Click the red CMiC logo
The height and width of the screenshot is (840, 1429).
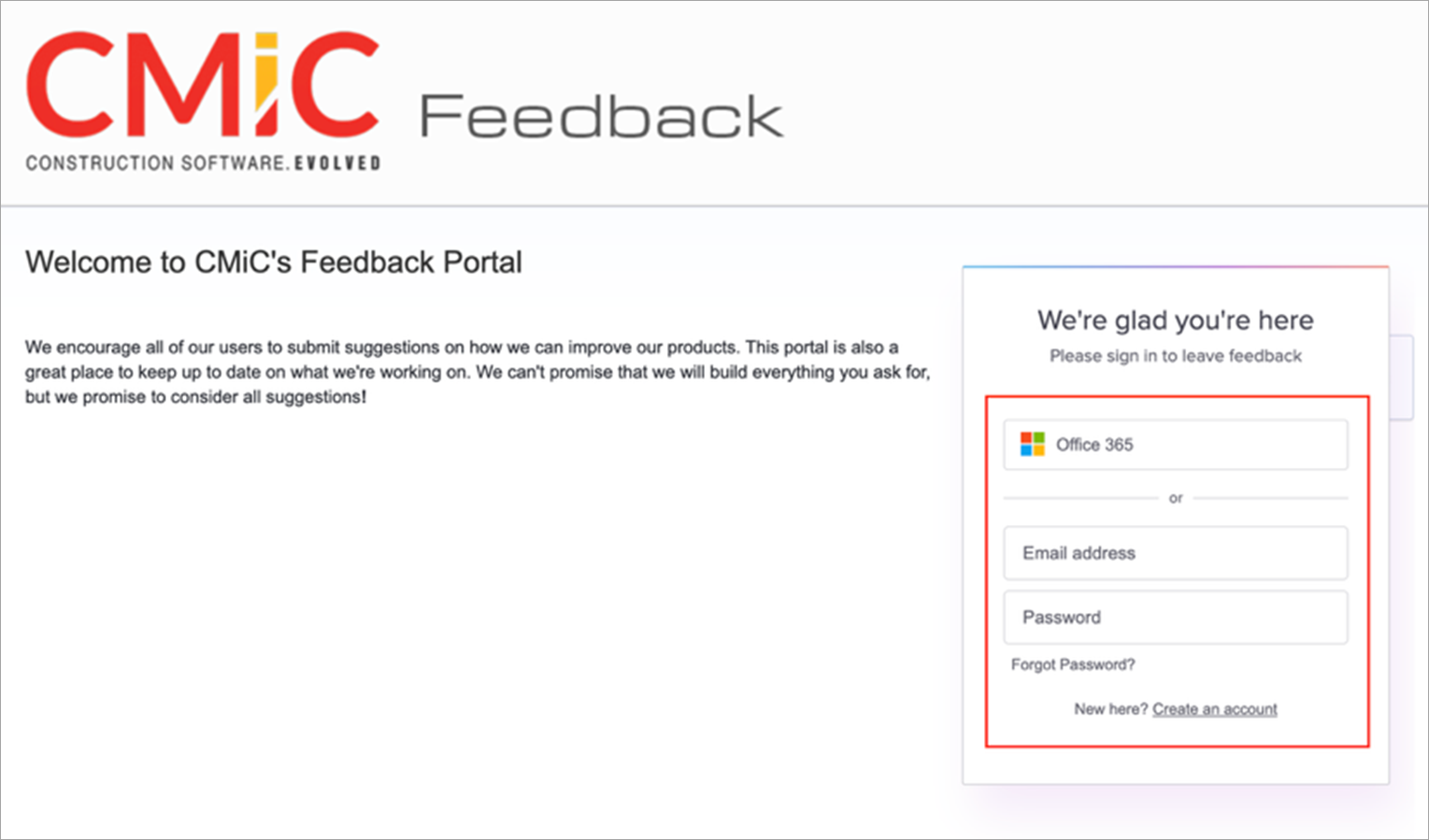[x=201, y=86]
